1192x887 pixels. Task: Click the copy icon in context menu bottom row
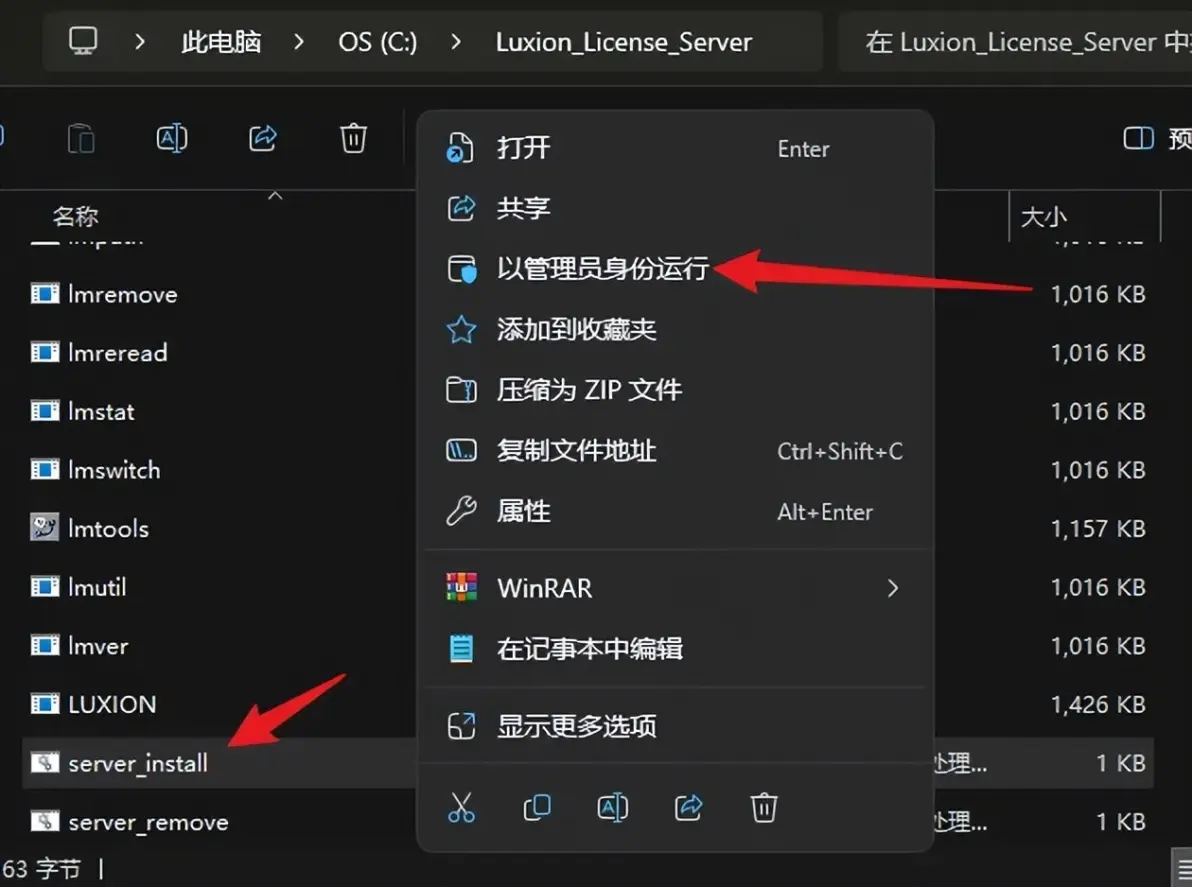click(x=537, y=807)
